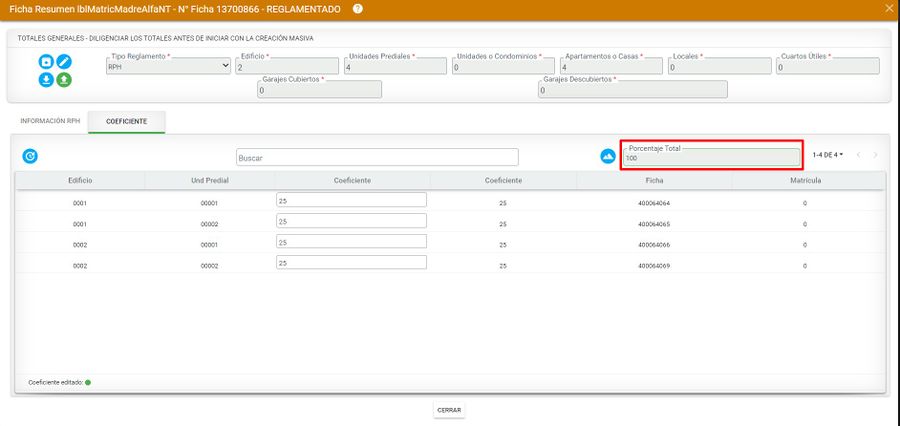
Task: Click the Buscar search field
Action: click(x=377, y=157)
